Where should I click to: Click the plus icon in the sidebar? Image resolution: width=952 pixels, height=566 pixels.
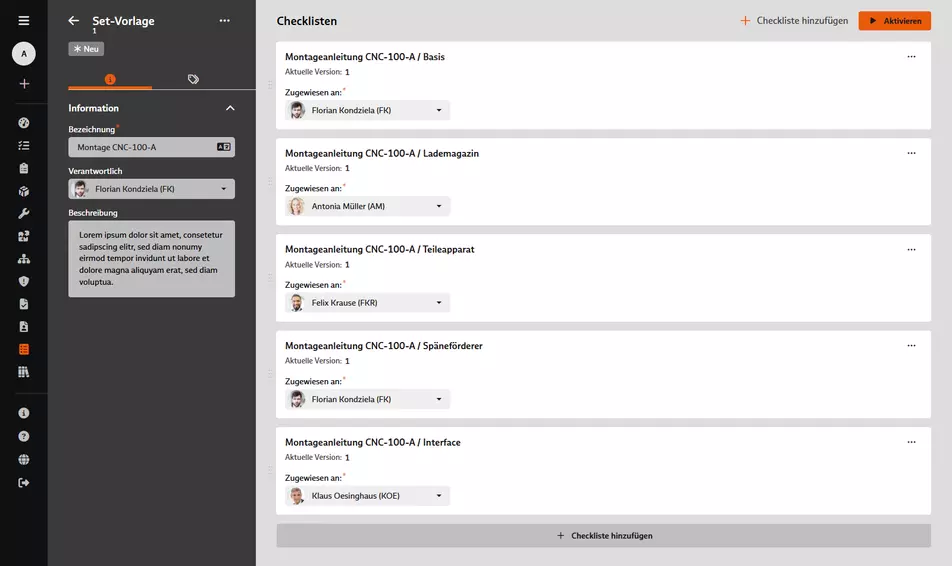[24, 84]
